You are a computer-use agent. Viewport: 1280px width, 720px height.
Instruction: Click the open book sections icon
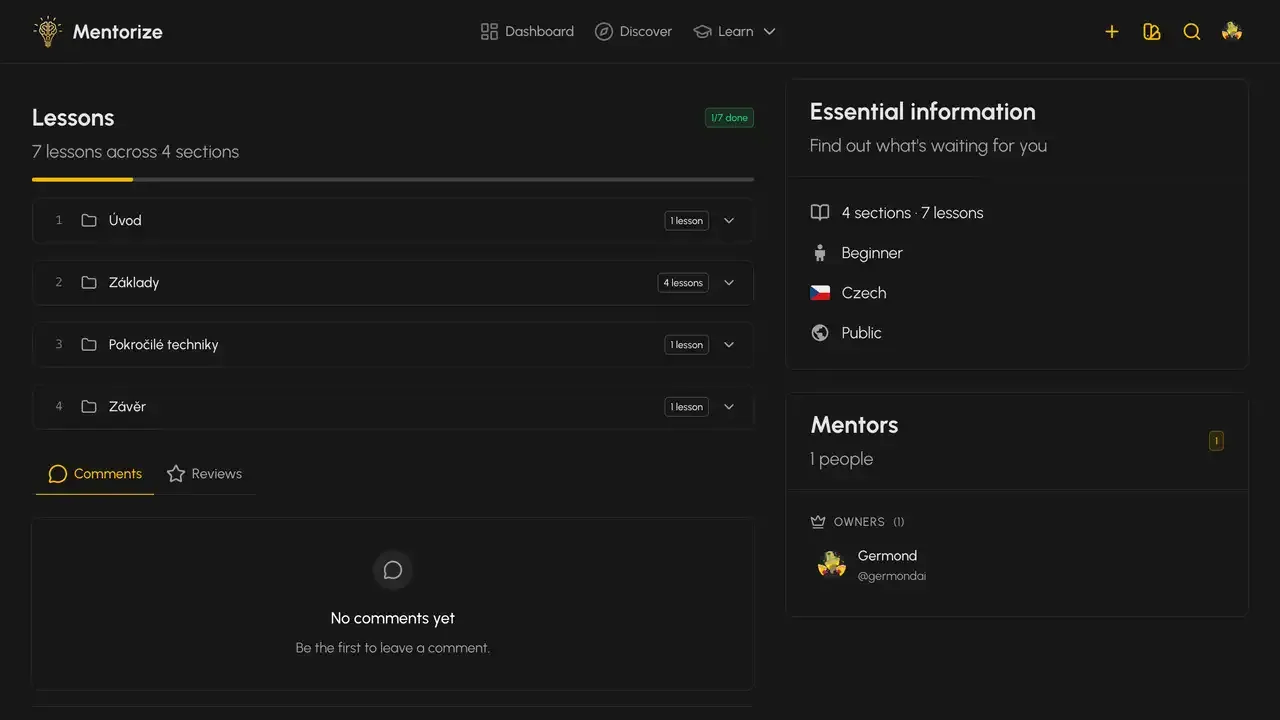[x=820, y=212]
